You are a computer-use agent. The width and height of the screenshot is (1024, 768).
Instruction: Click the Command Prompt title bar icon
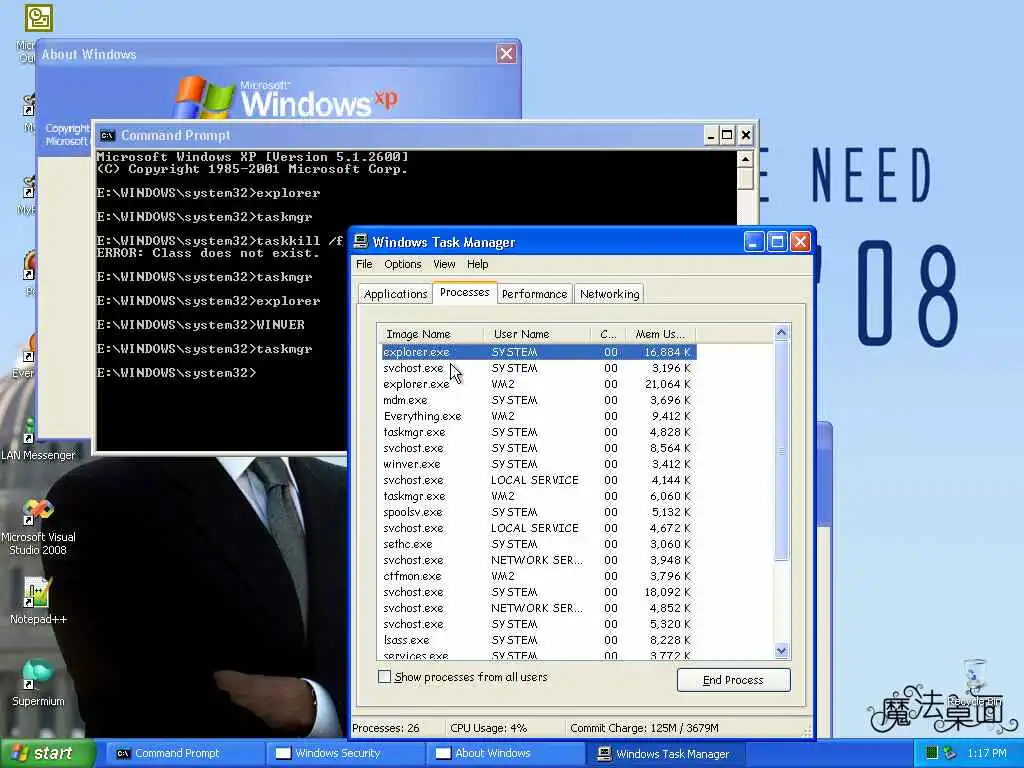click(x=107, y=136)
